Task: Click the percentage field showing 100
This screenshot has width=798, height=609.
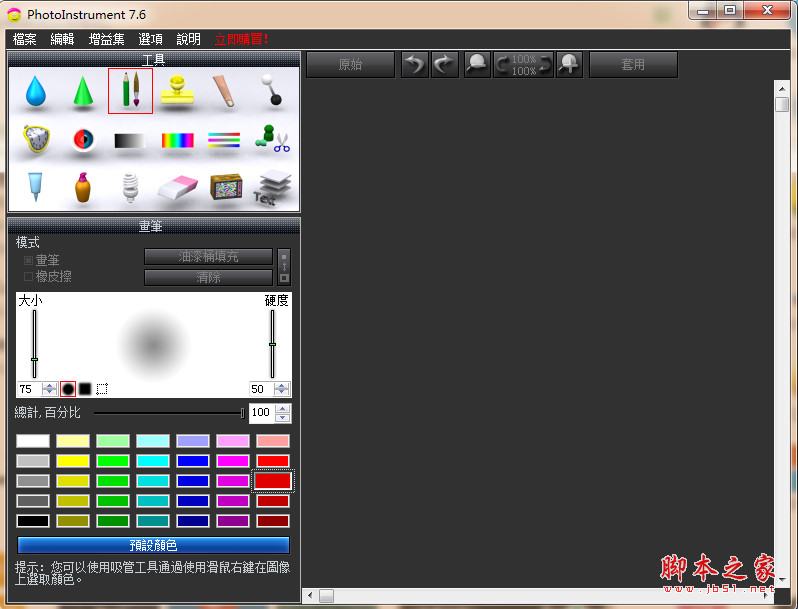Action: [x=262, y=413]
